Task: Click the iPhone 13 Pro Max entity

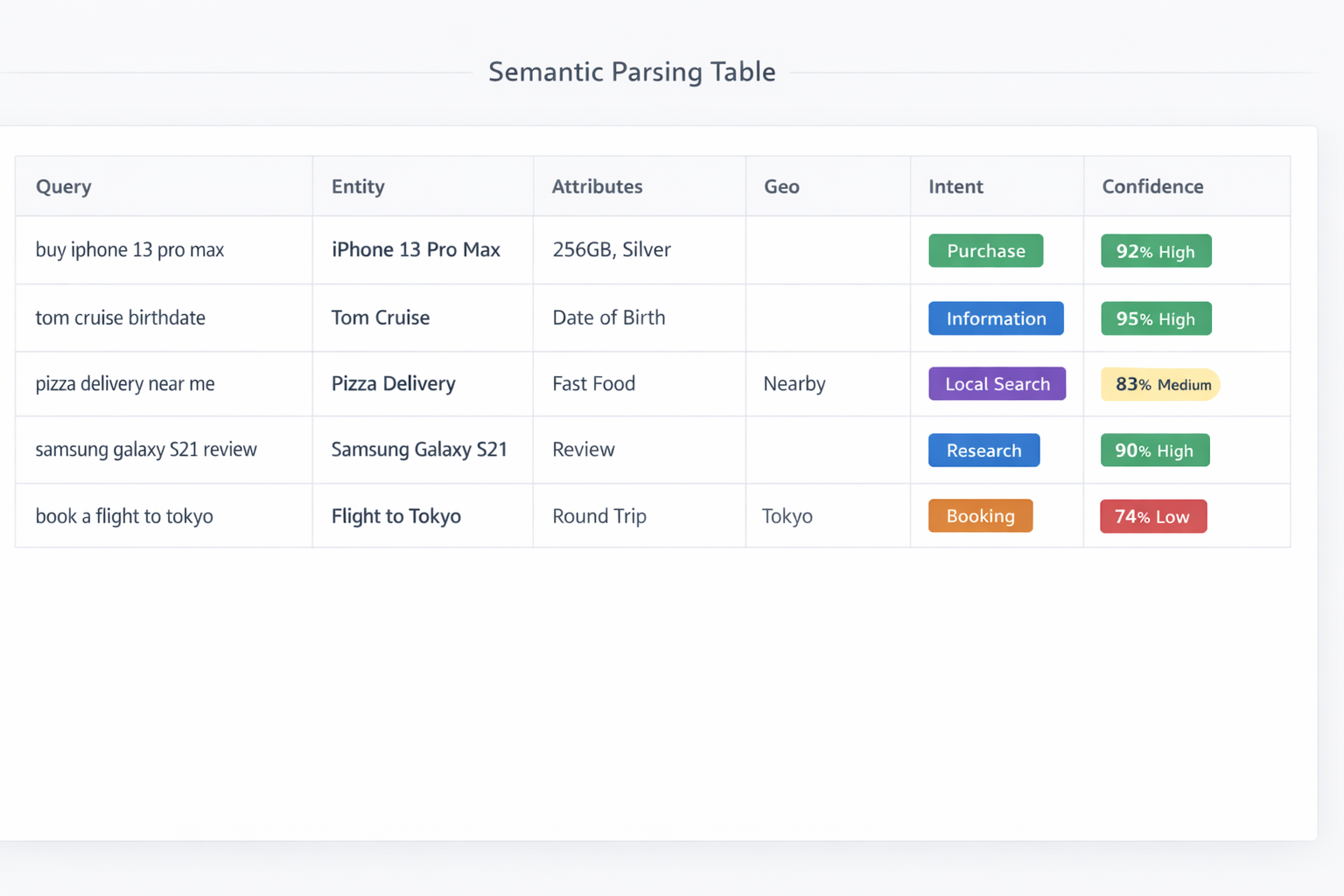Action: pyautogui.click(x=416, y=250)
